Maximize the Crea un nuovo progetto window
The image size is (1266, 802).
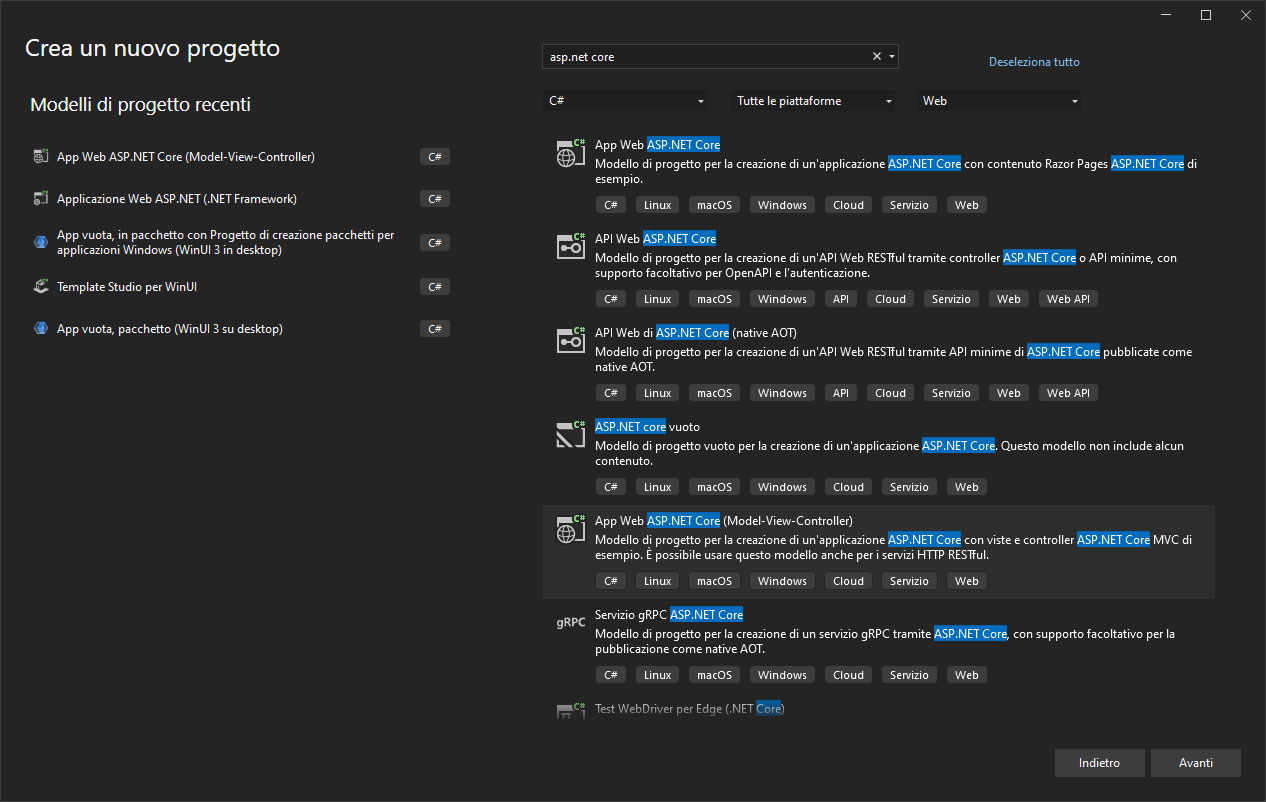coord(1206,15)
